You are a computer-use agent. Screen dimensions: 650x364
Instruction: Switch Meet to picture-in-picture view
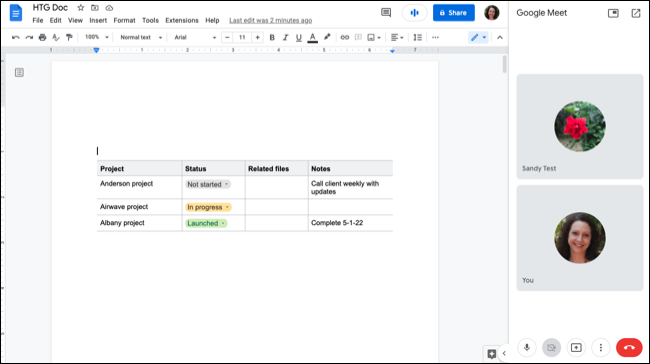[x=613, y=13]
